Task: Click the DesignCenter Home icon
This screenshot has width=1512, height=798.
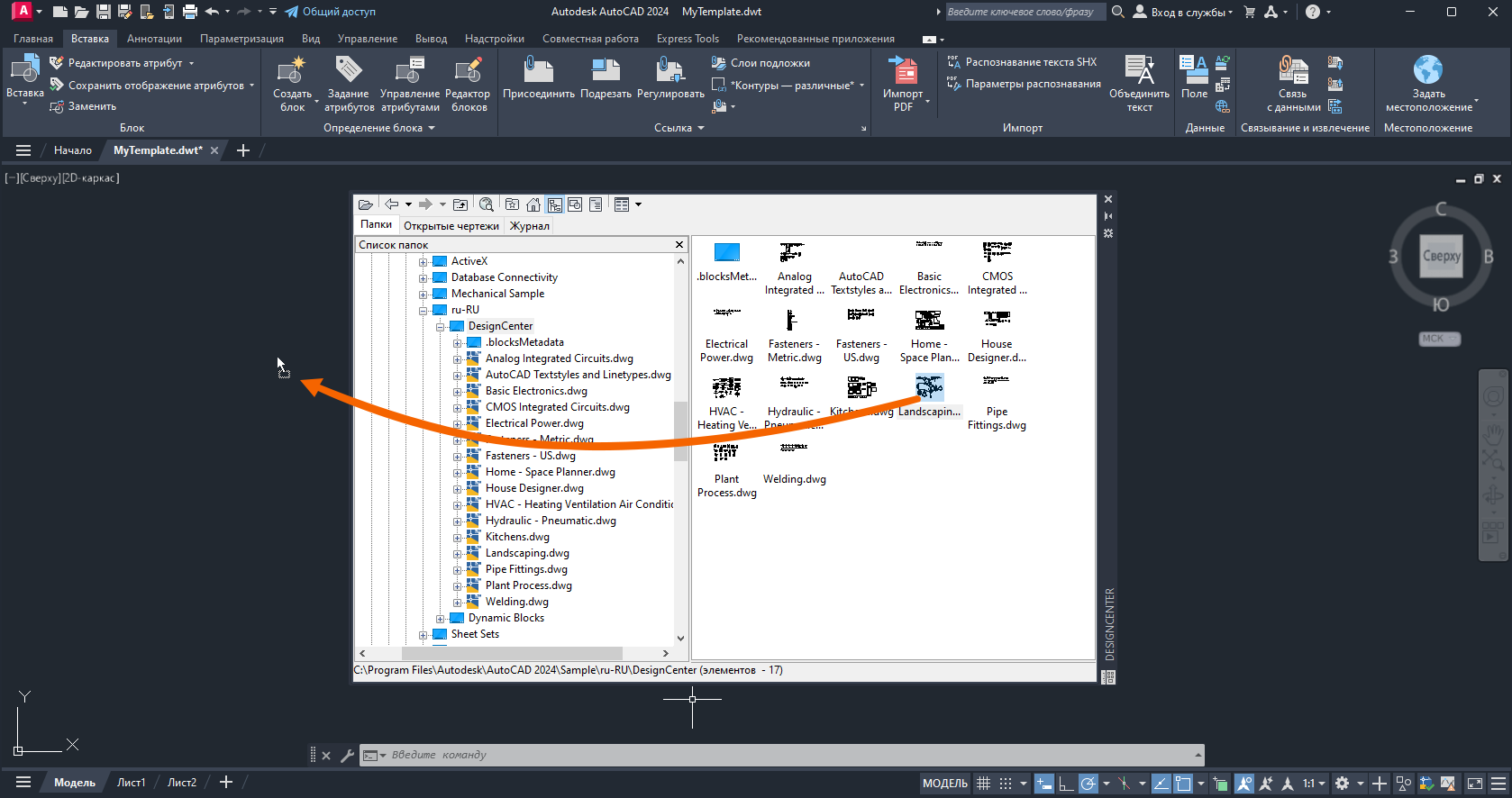Action: [x=533, y=204]
